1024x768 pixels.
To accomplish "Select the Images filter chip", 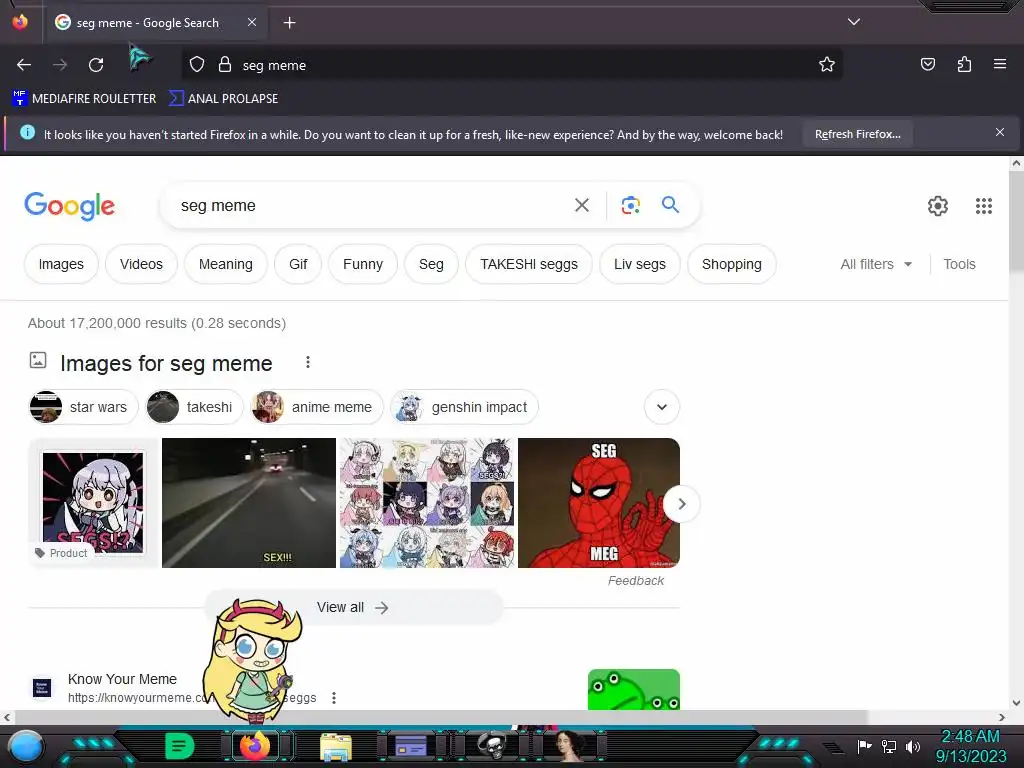I will tap(61, 264).
